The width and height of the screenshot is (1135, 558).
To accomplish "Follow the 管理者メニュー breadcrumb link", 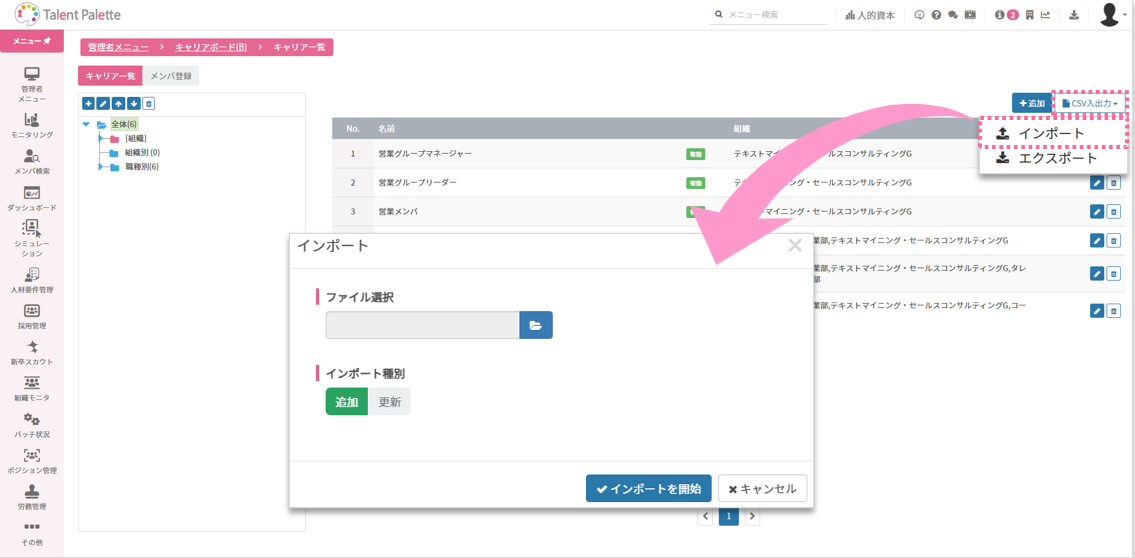I will (x=118, y=47).
